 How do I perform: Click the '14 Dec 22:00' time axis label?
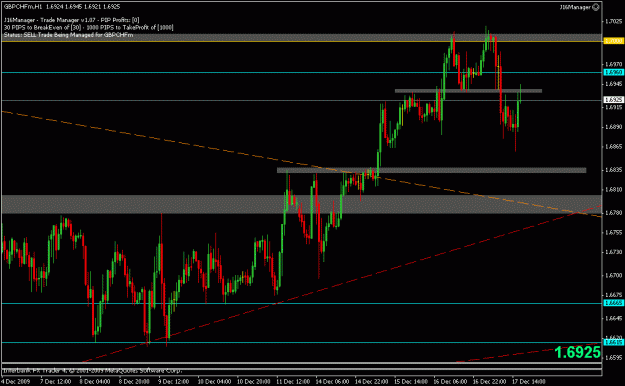tap(372, 382)
